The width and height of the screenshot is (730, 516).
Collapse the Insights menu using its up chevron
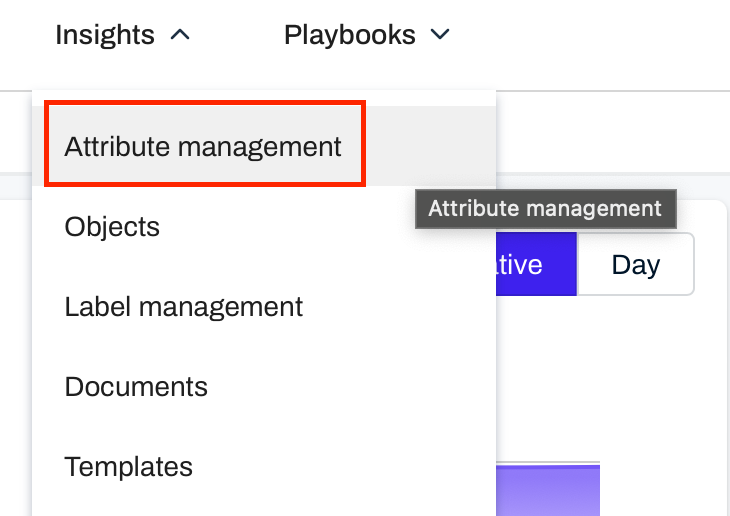[180, 36]
